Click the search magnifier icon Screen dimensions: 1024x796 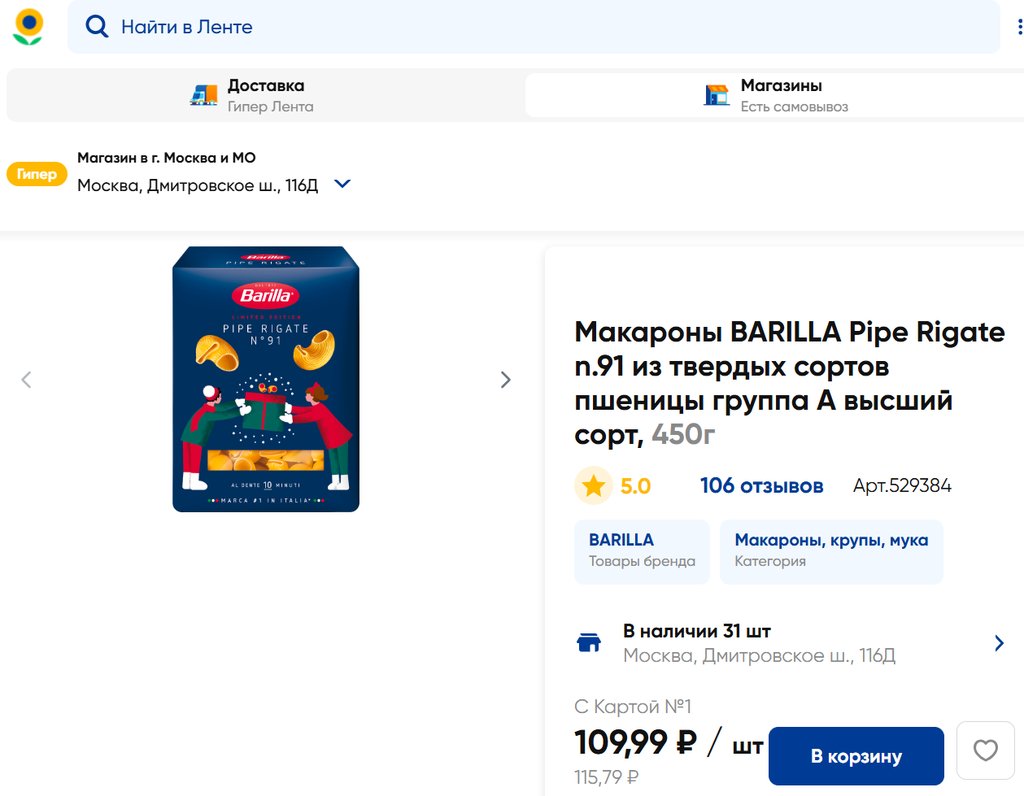pyautogui.click(x=97, y=27)
